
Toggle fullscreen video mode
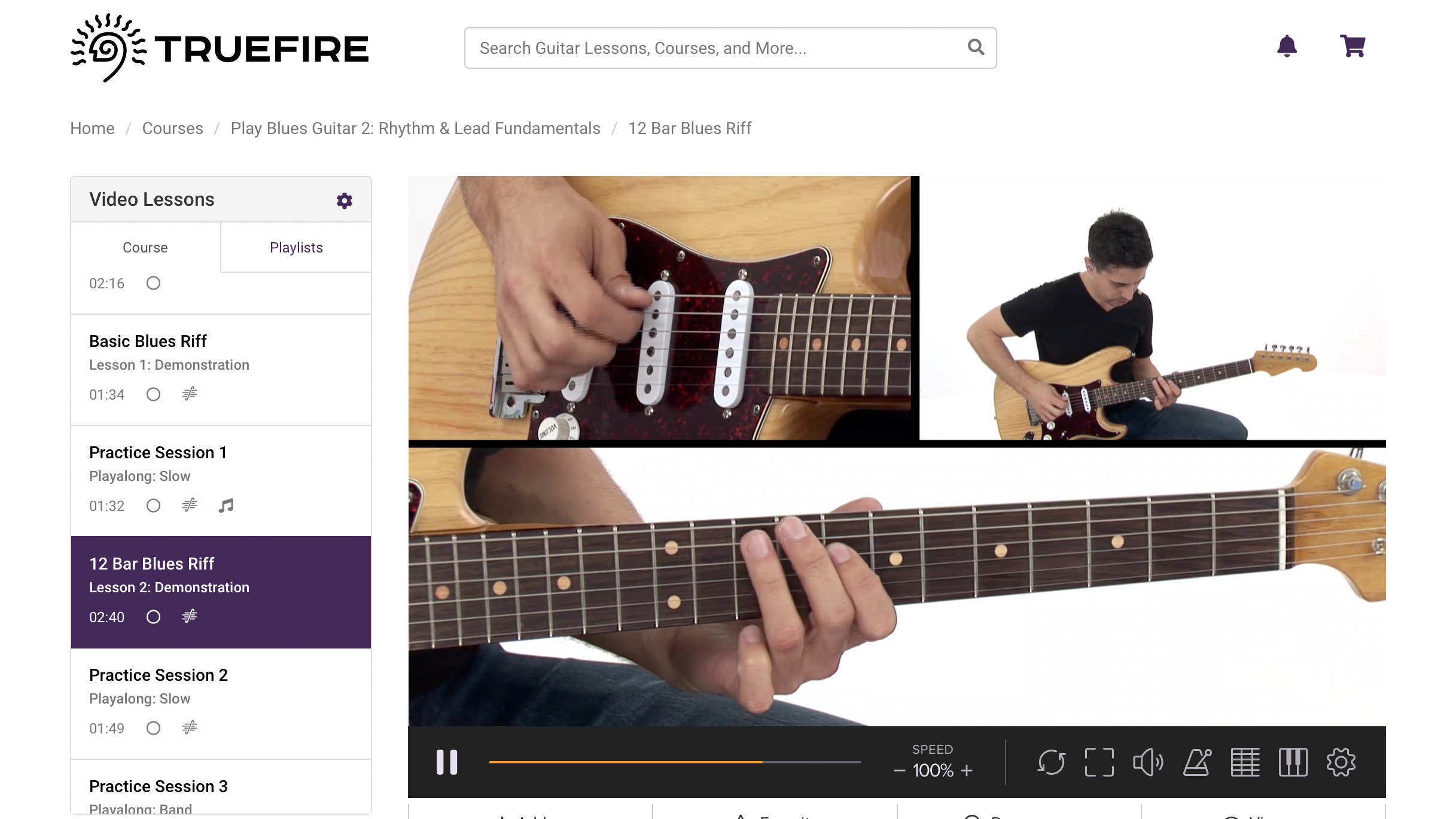click(1099, 762)
